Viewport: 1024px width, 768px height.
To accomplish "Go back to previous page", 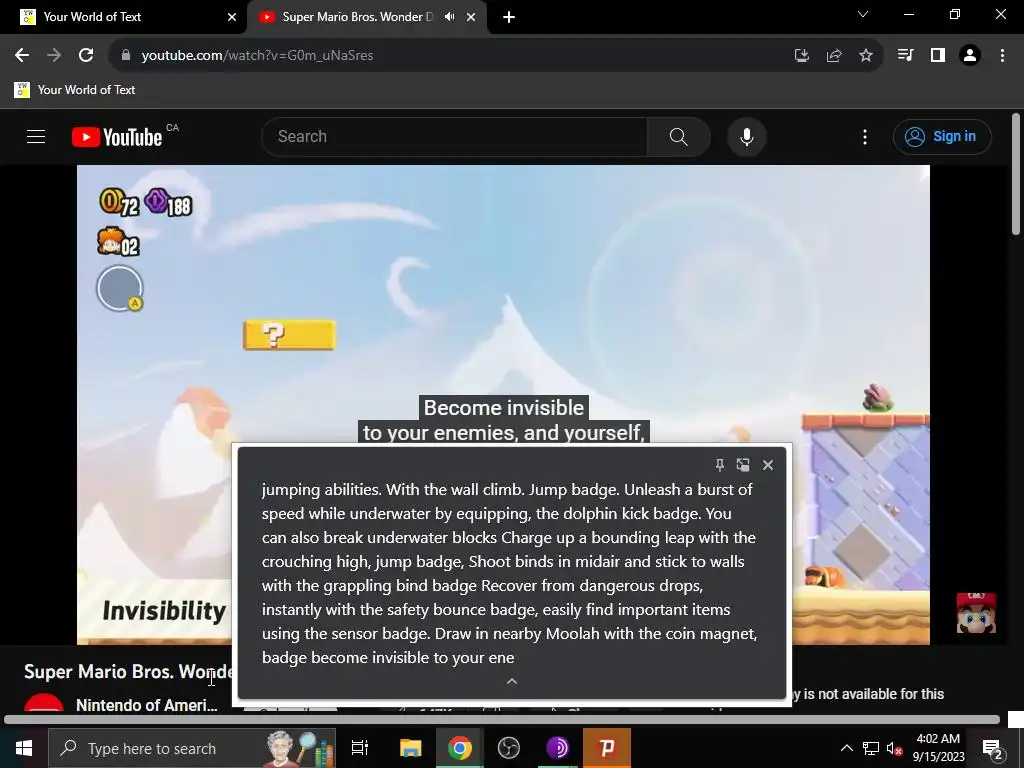I will coord(22,56).
